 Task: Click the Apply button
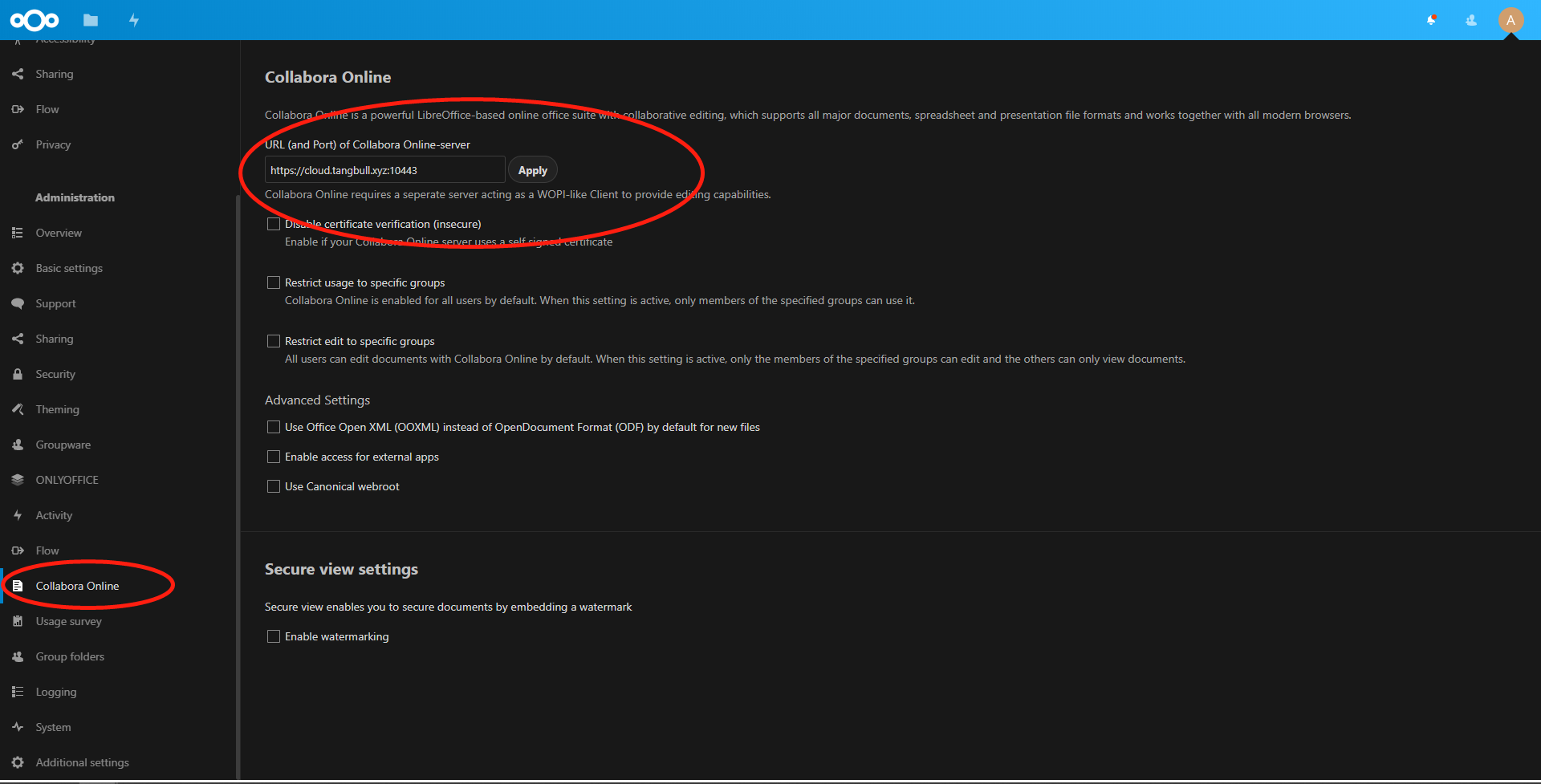pyautogui.click(x=533, y=170)
